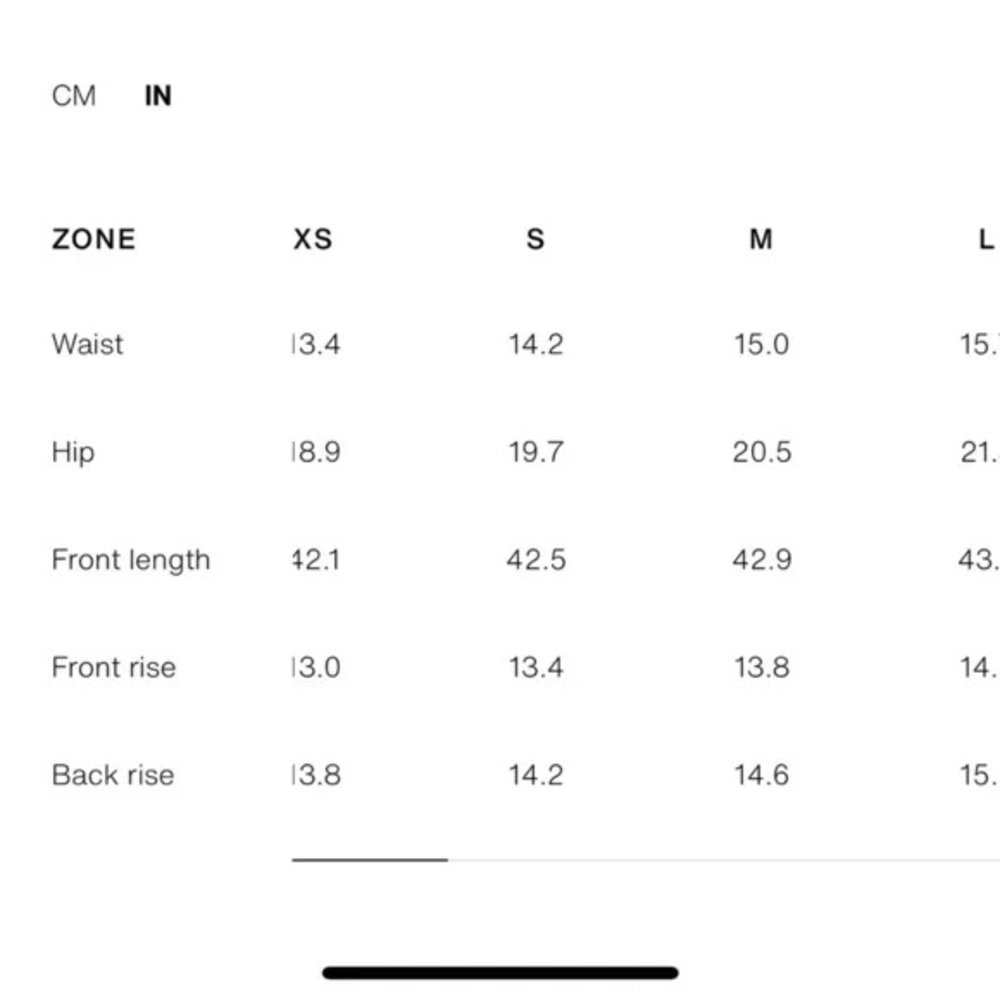Image resolution: width=1000 pixels, height=1000 pixels.
Task: Select the XS size column header
Action: pyautogui.click(x=312, y=240)
